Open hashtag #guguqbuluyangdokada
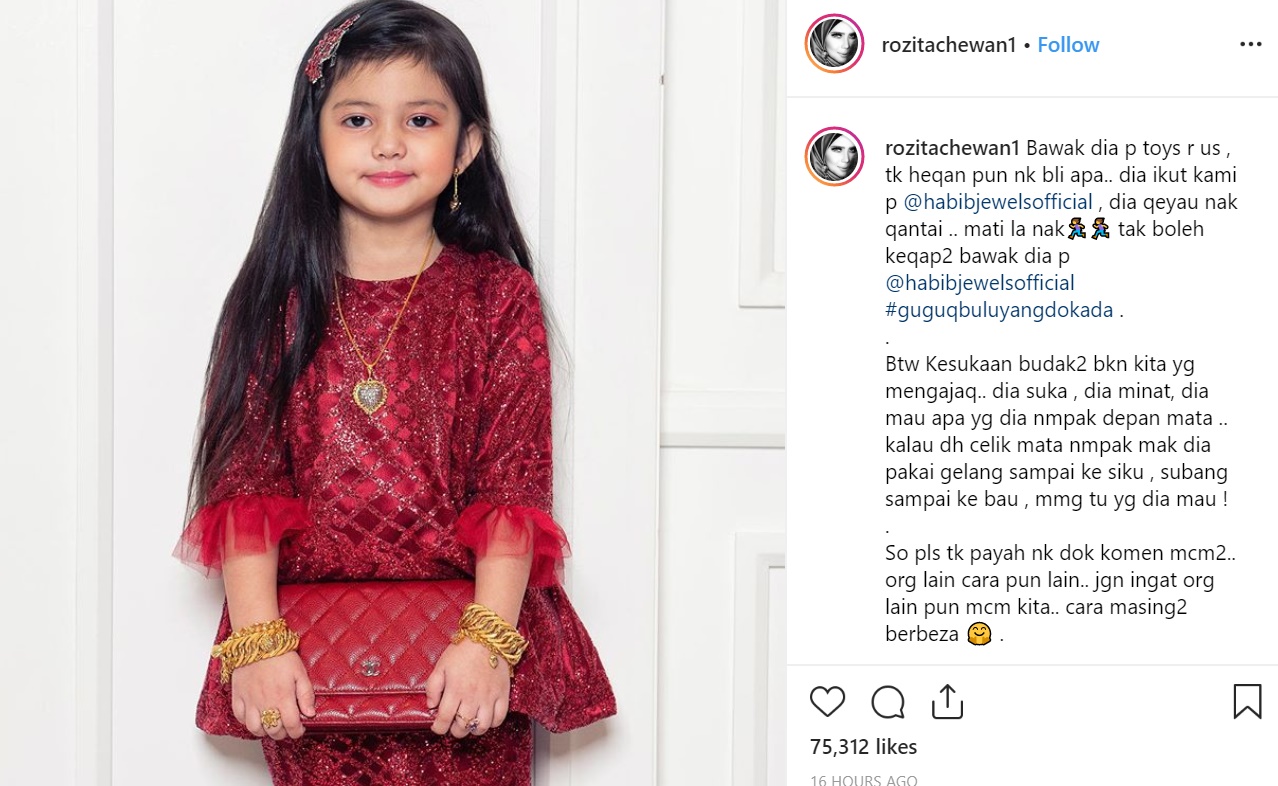 tap(999, 310)
